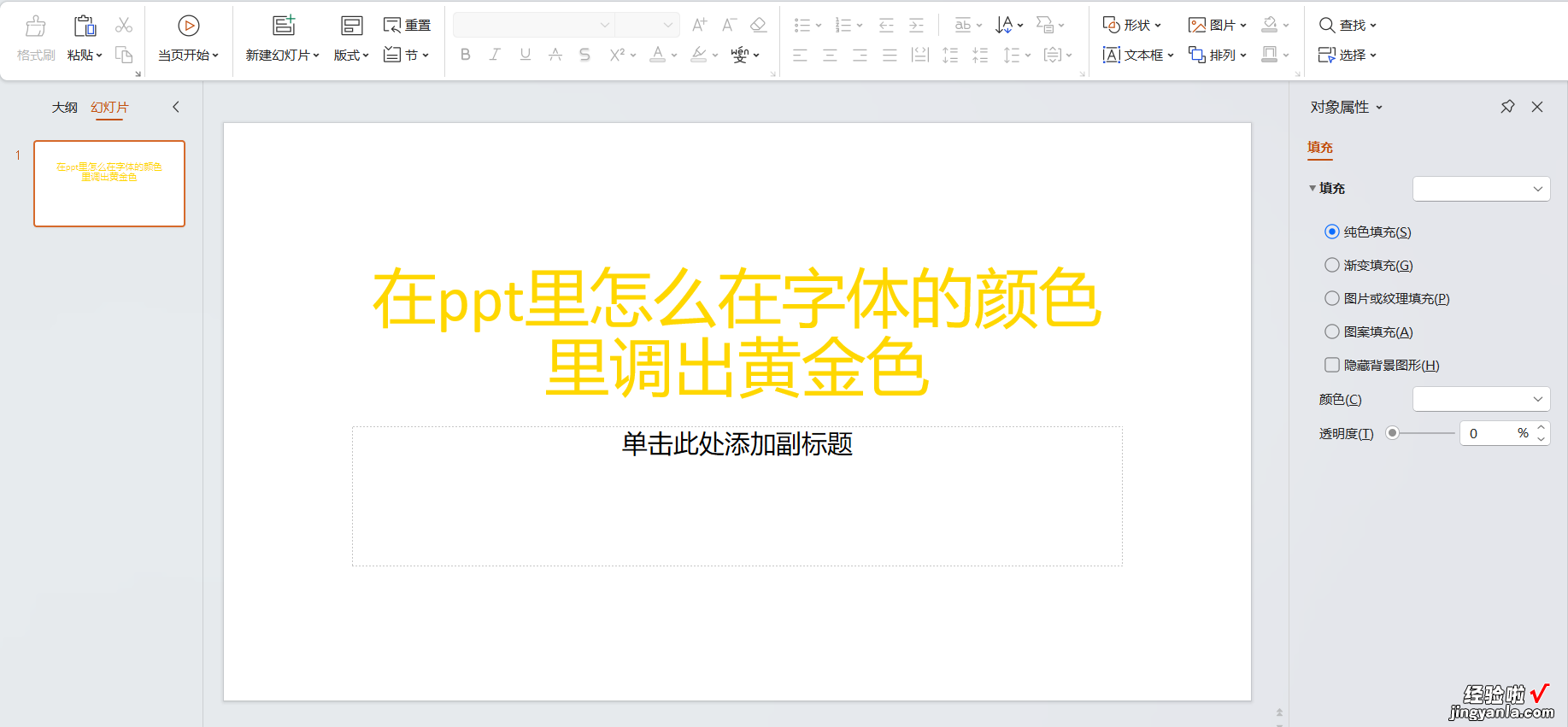Click the Reset (重置) button
1568x727 pixels.
pyautogui.click(x=407, y=25)
